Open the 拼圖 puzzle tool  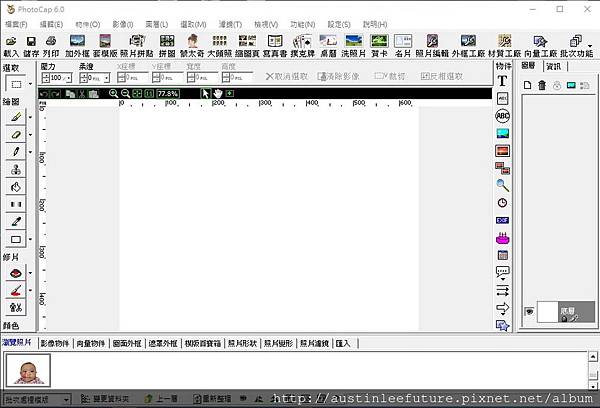[x=167, y=46]
